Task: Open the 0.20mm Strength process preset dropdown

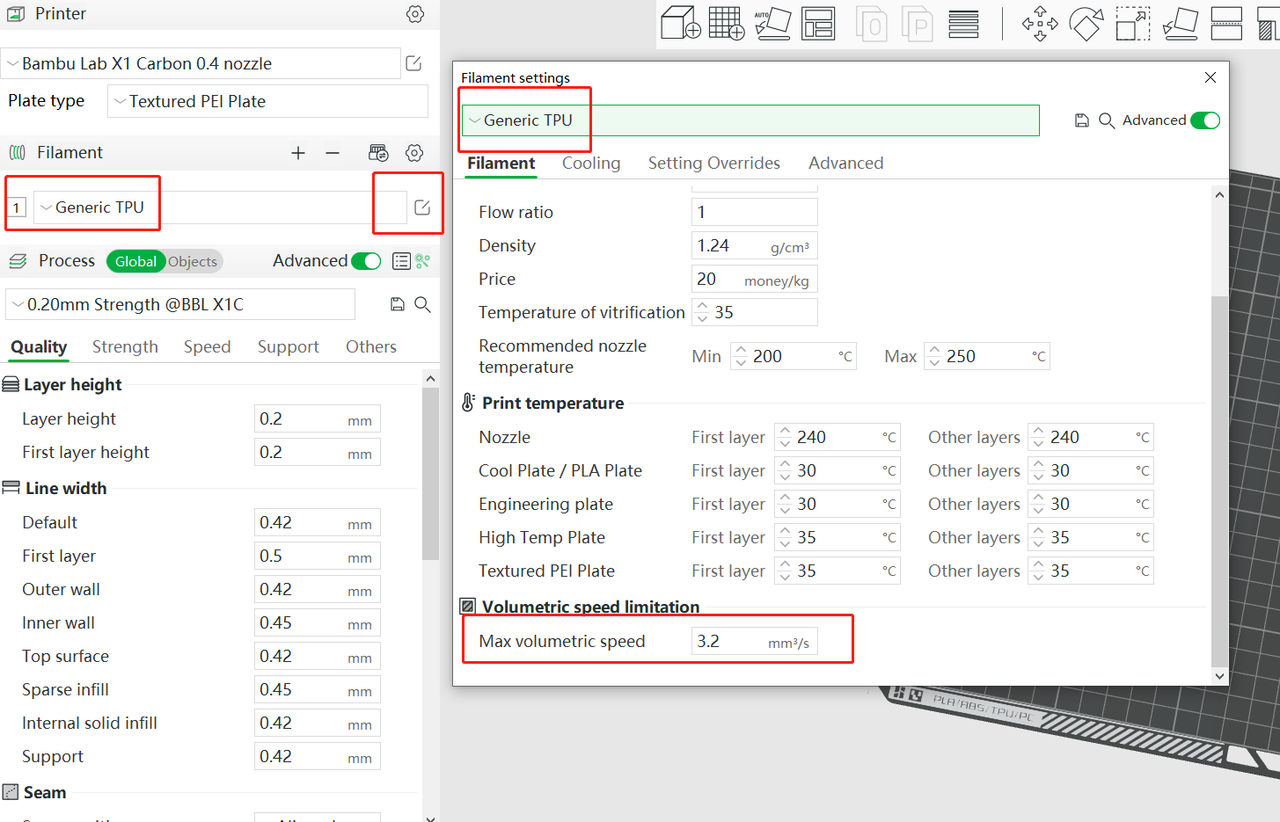Action: pyautogui.click(x=180, y=304)
